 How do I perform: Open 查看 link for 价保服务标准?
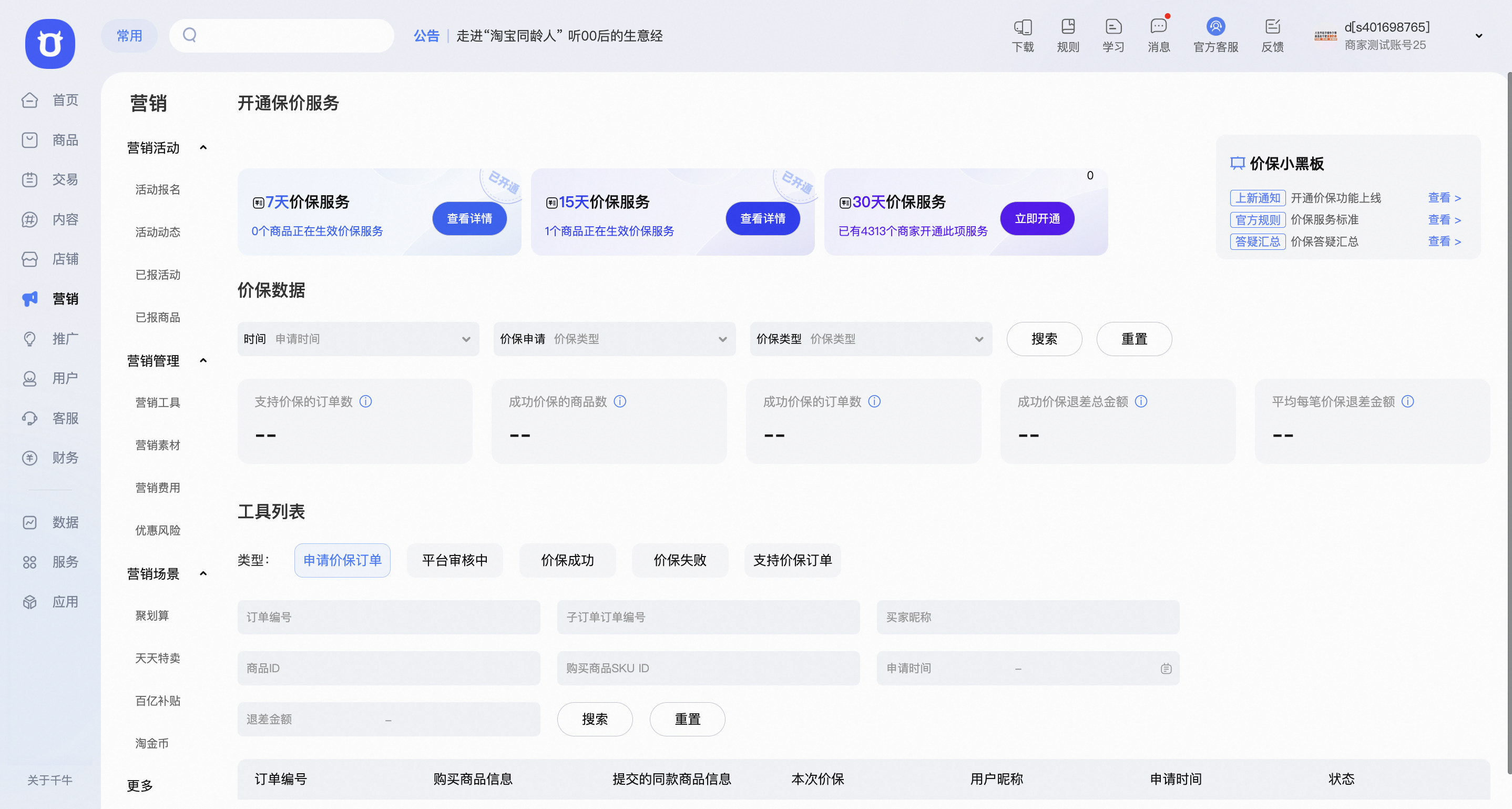click(1445, 219)
